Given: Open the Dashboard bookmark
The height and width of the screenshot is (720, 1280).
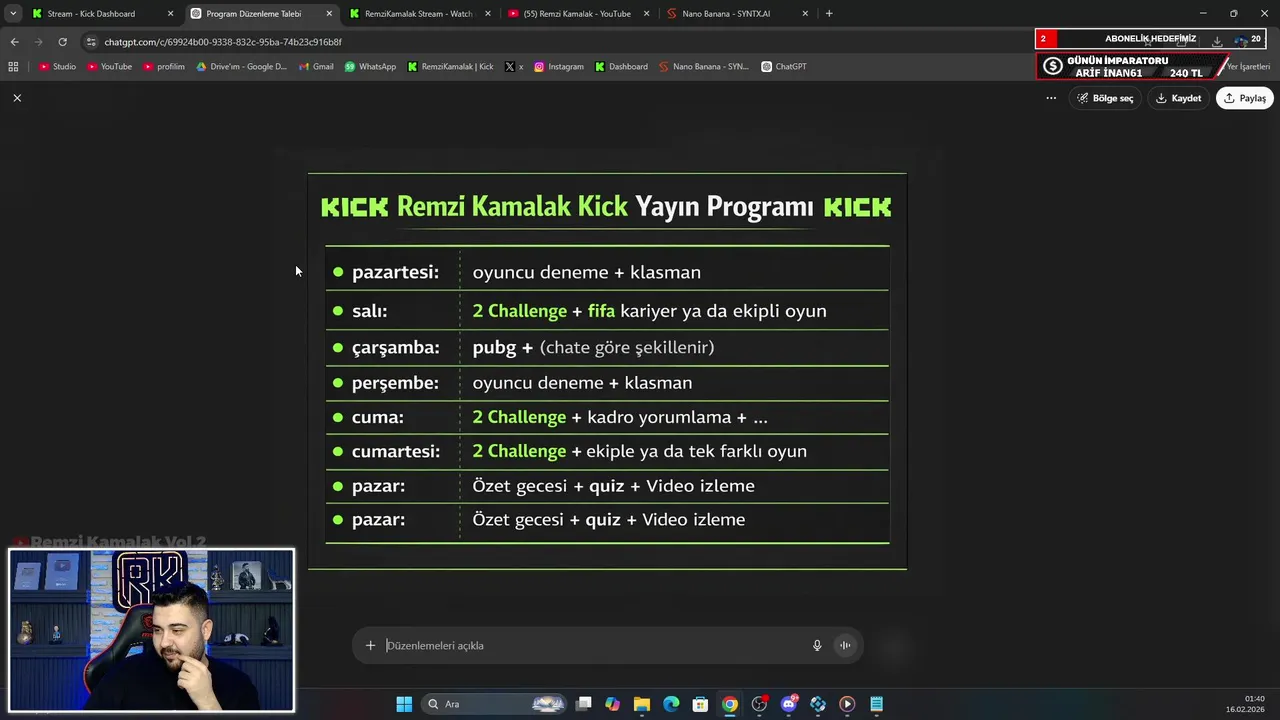Looking at the screenshot, I should 621,67.
